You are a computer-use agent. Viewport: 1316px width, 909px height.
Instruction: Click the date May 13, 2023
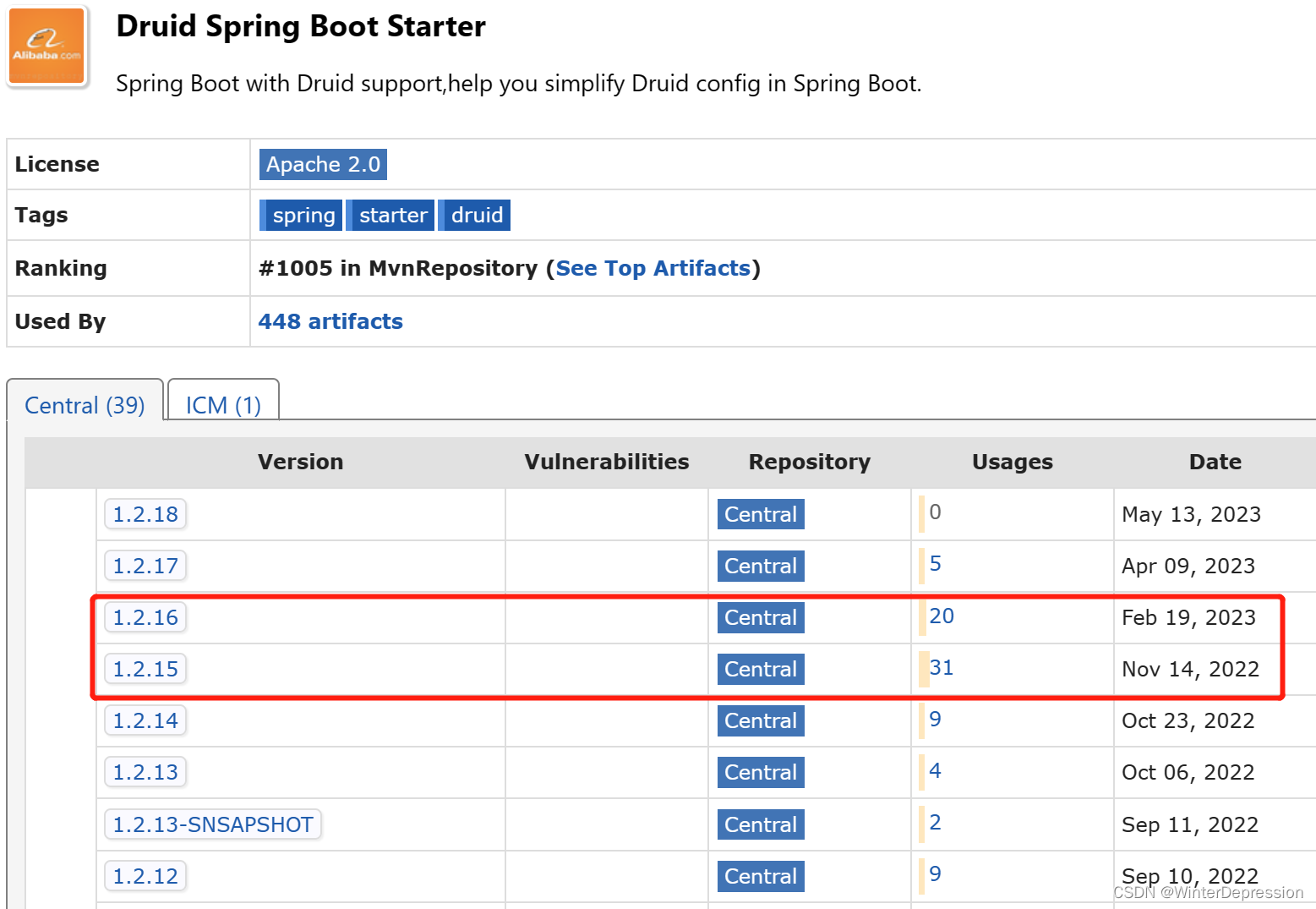(x=1191, y=514)
